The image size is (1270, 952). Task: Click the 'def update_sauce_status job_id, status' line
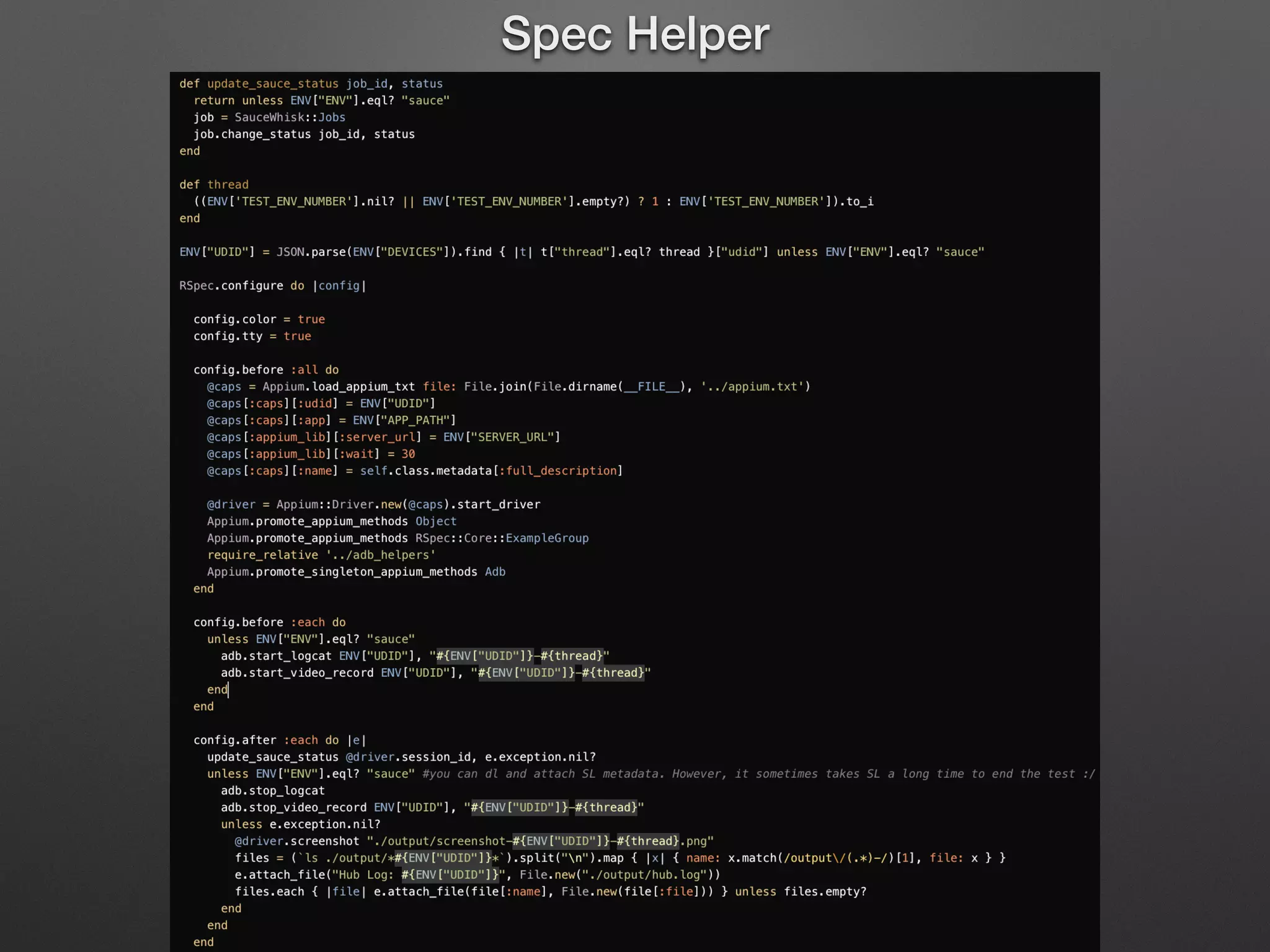pyautogui.click(x=311, y=84)
